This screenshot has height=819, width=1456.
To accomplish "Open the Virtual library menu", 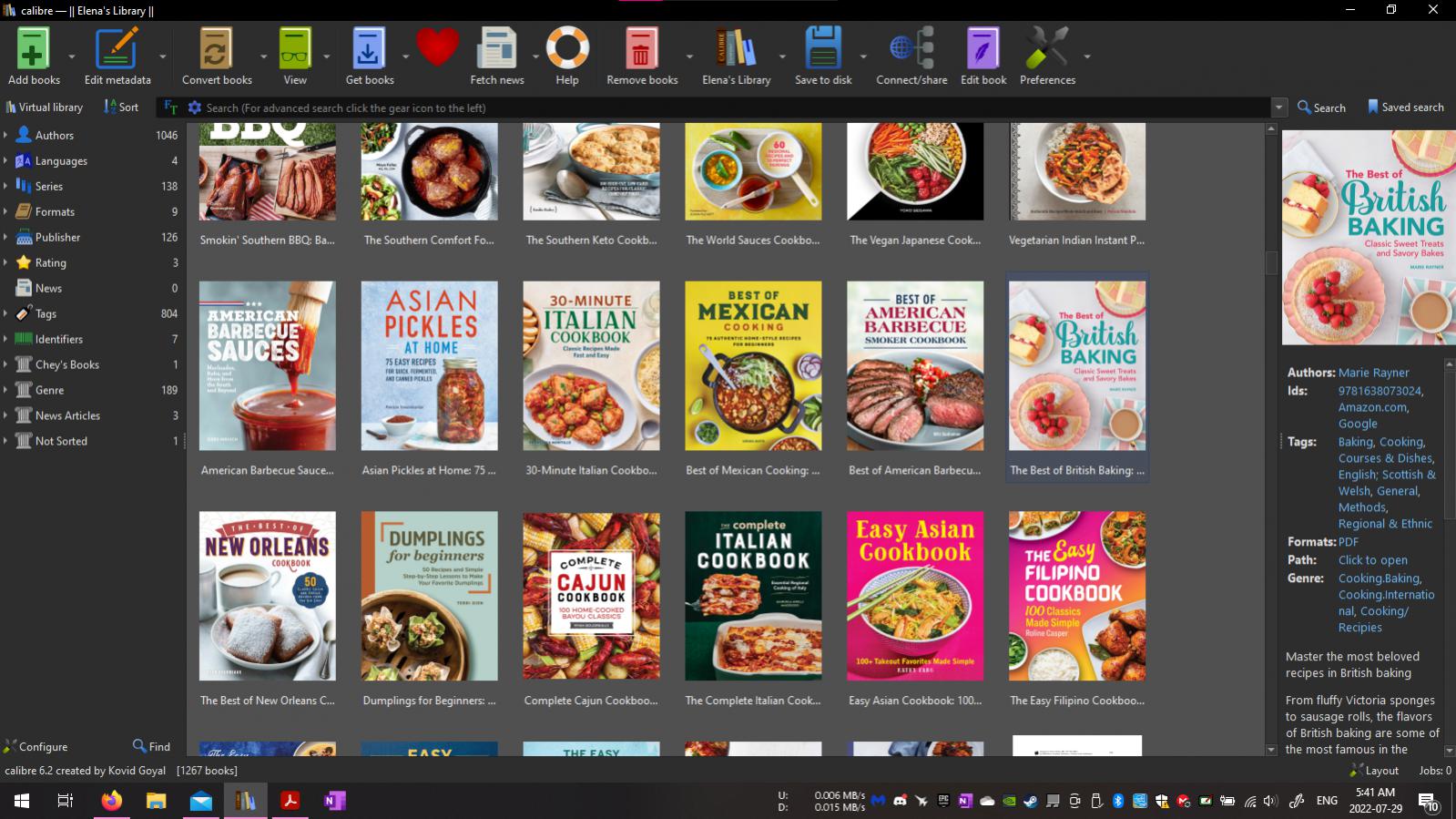I will click(x=44, y=107).
